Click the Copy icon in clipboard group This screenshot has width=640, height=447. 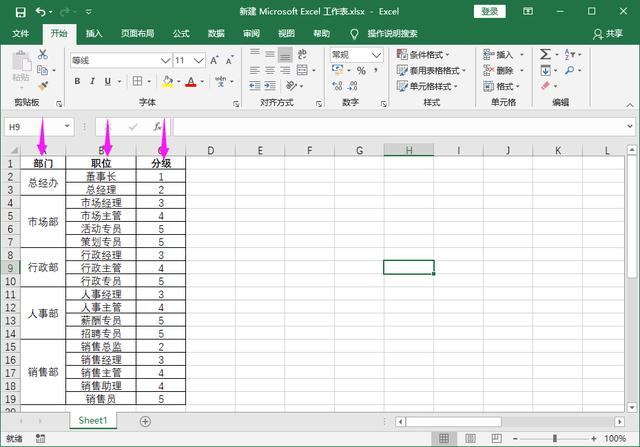tap(42, 70)
